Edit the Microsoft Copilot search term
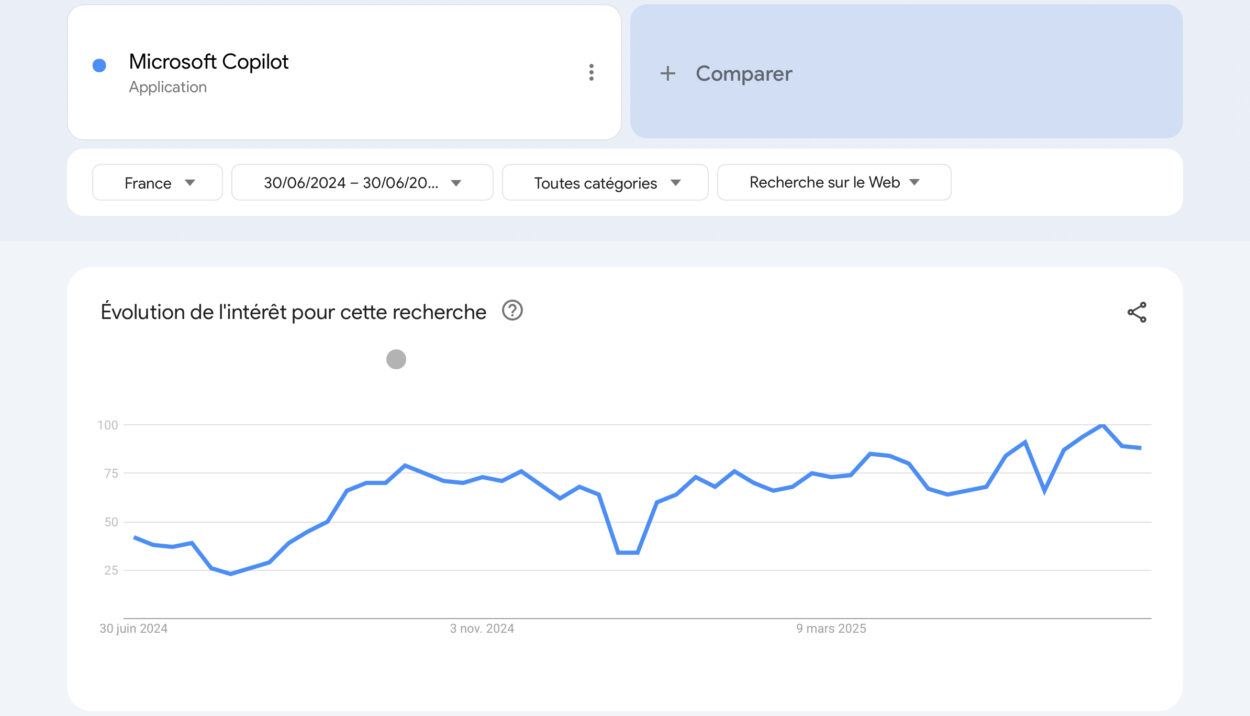The height and width of the screenshot is (716, 1250). point(208,61)
